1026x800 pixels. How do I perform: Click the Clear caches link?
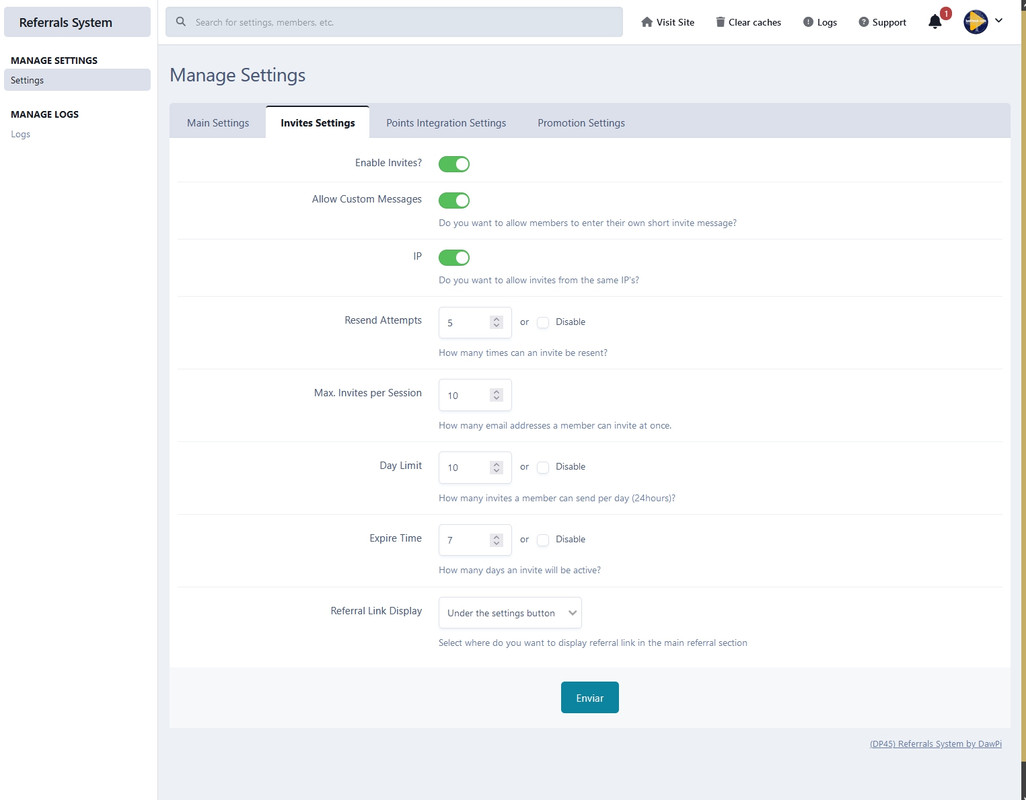tap(748, 22)
